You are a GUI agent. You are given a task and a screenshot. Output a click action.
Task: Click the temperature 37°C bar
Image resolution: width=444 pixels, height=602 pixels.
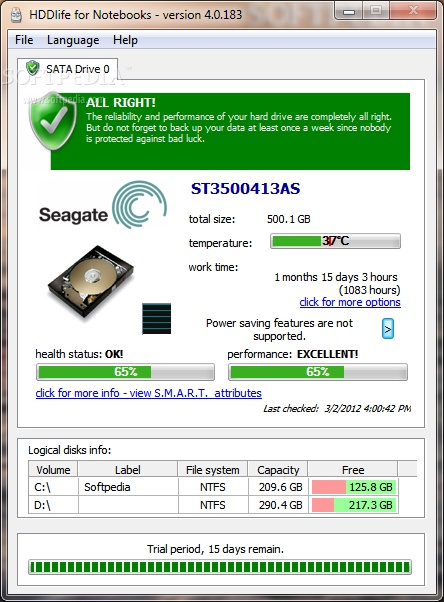pos(335,241)
